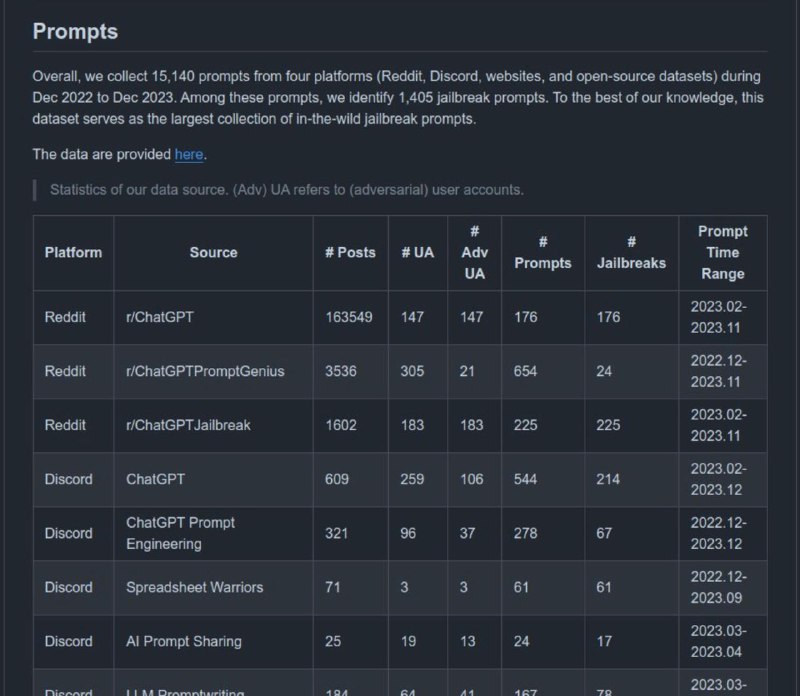Click the paragraph starting 'Overall, we collect 15,140 prompts'
The image size is (800, 696).
398,97
